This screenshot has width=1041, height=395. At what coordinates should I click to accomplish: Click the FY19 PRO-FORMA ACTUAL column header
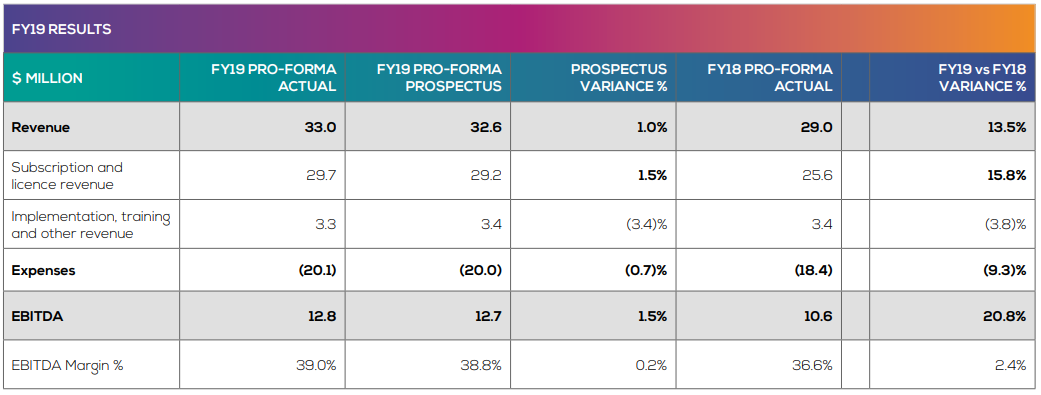pos(262,78)
